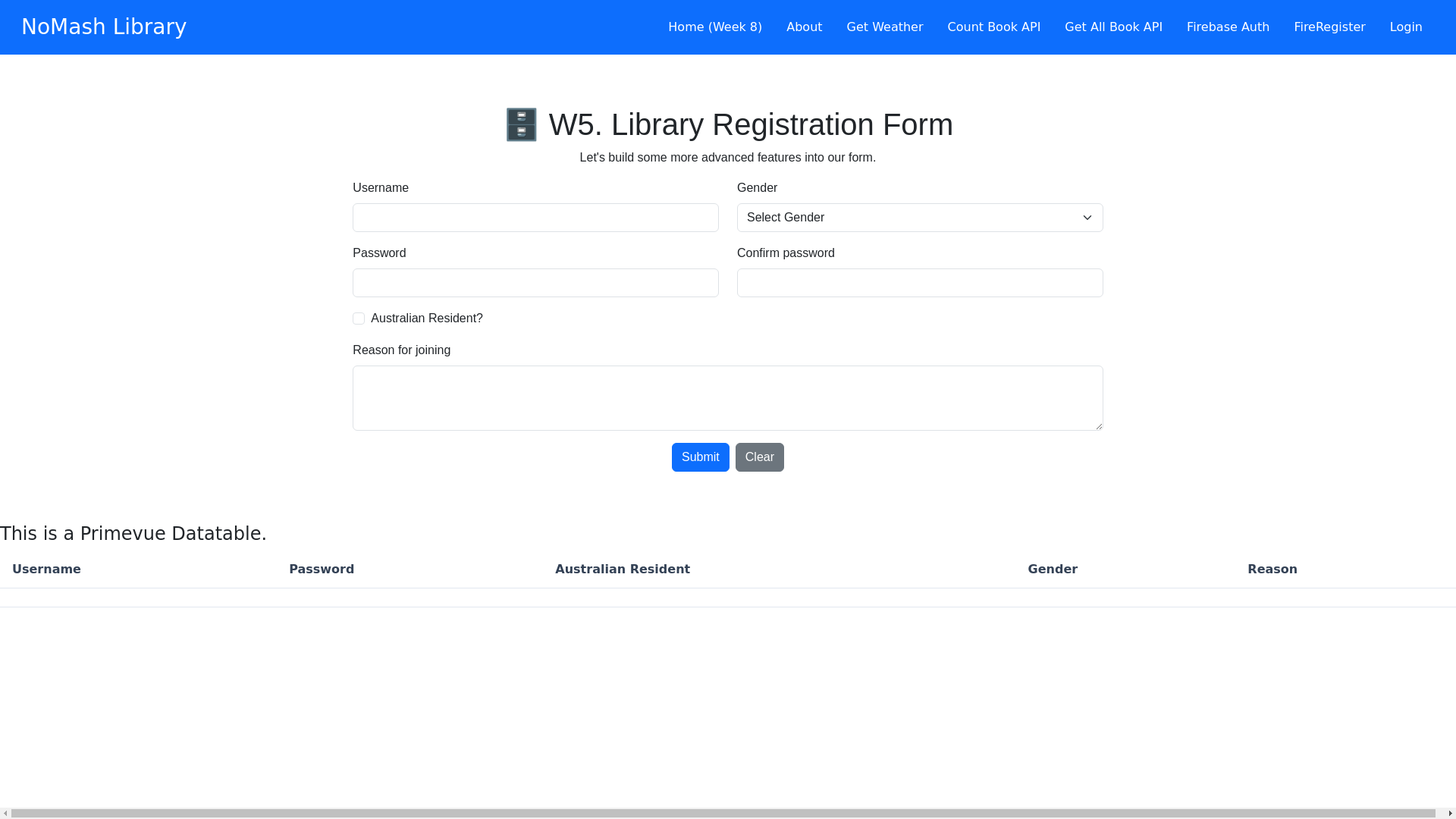Submit the registration form

tap(700, 457)
